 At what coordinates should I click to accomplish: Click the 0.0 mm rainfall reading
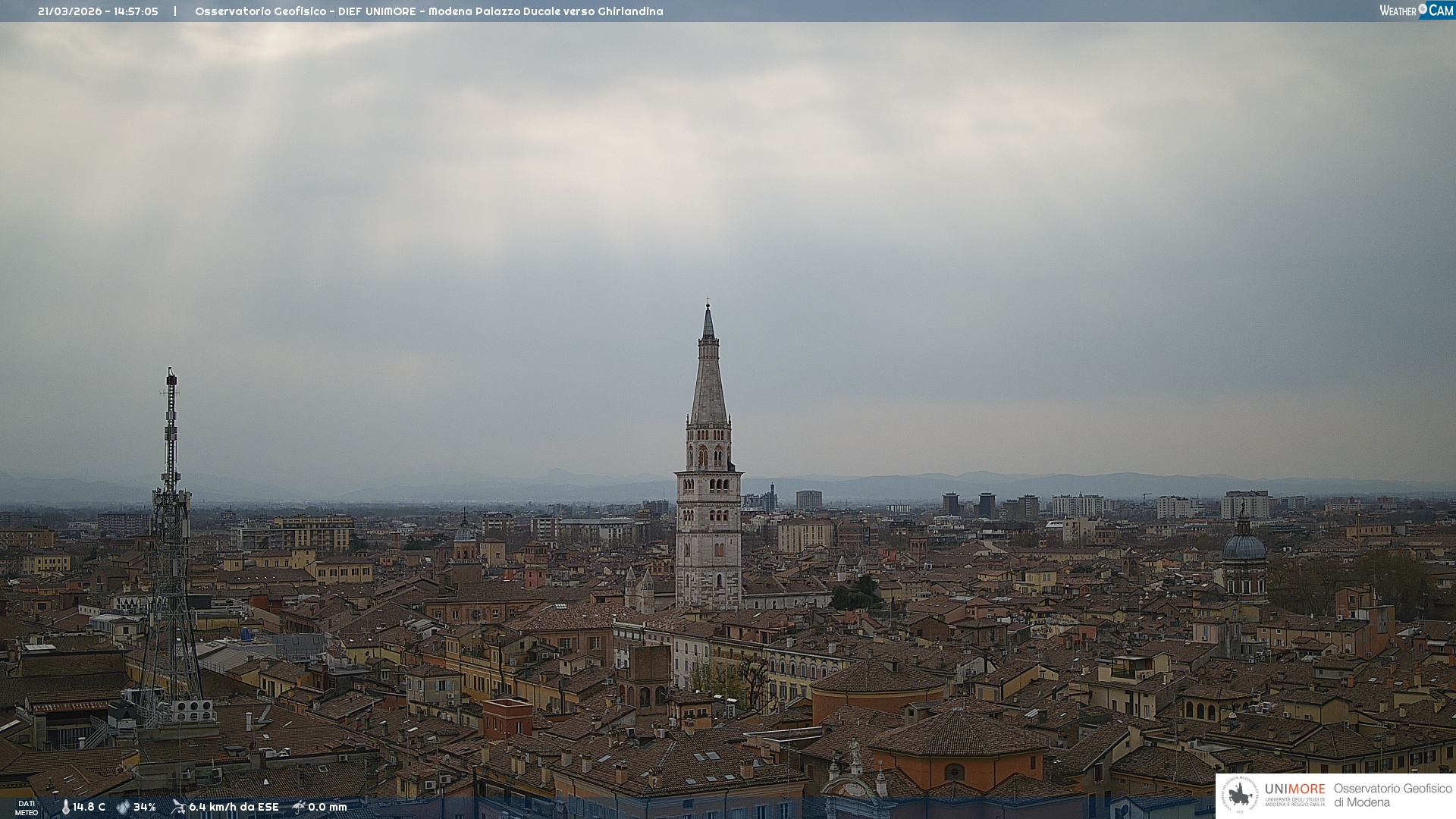click(x=328, y=807)
